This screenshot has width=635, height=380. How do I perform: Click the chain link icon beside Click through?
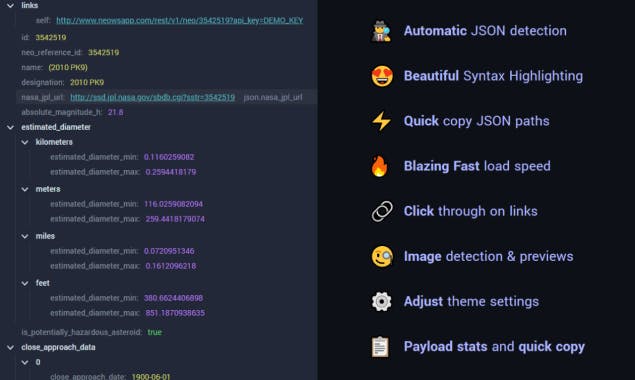click(x=382, y=211)
